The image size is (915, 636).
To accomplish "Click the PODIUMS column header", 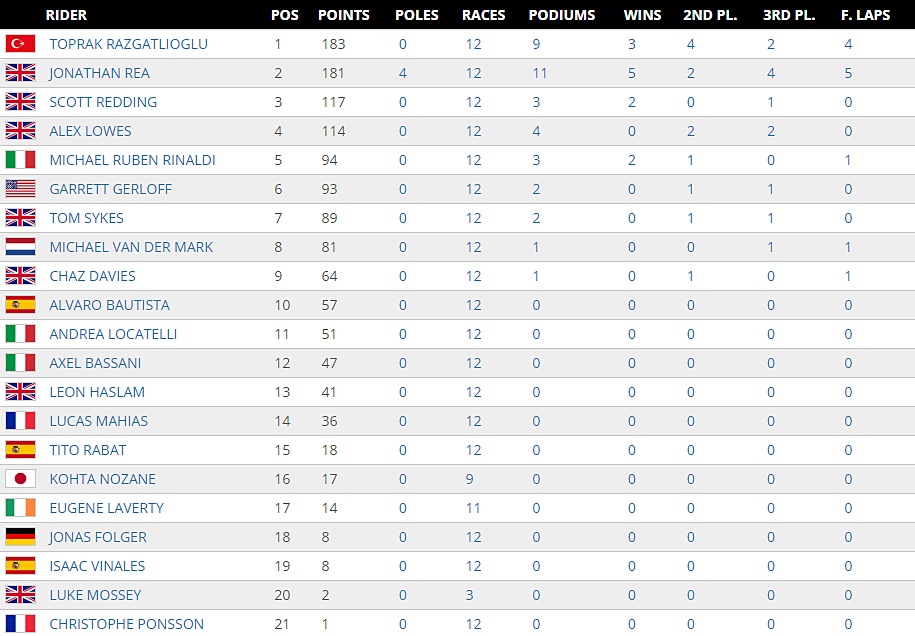I will point(561,15).
